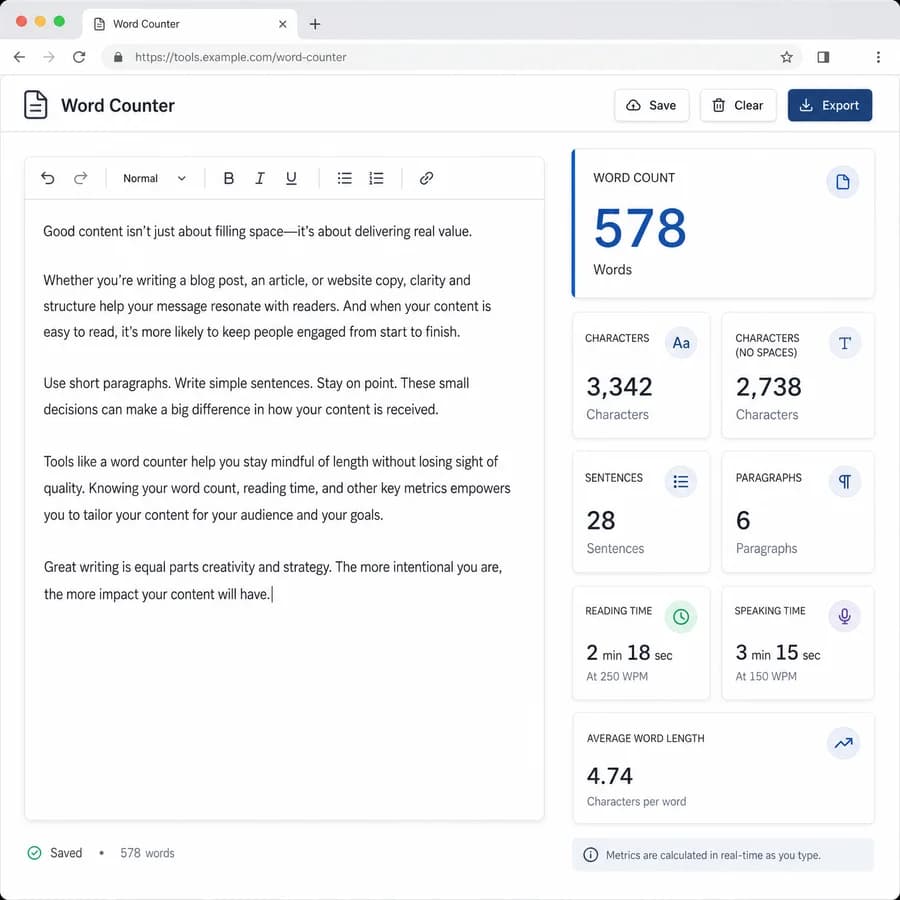Click the list icon in Sentences card
This screenshot has height=900, width=900.
(x=681, y=481)
